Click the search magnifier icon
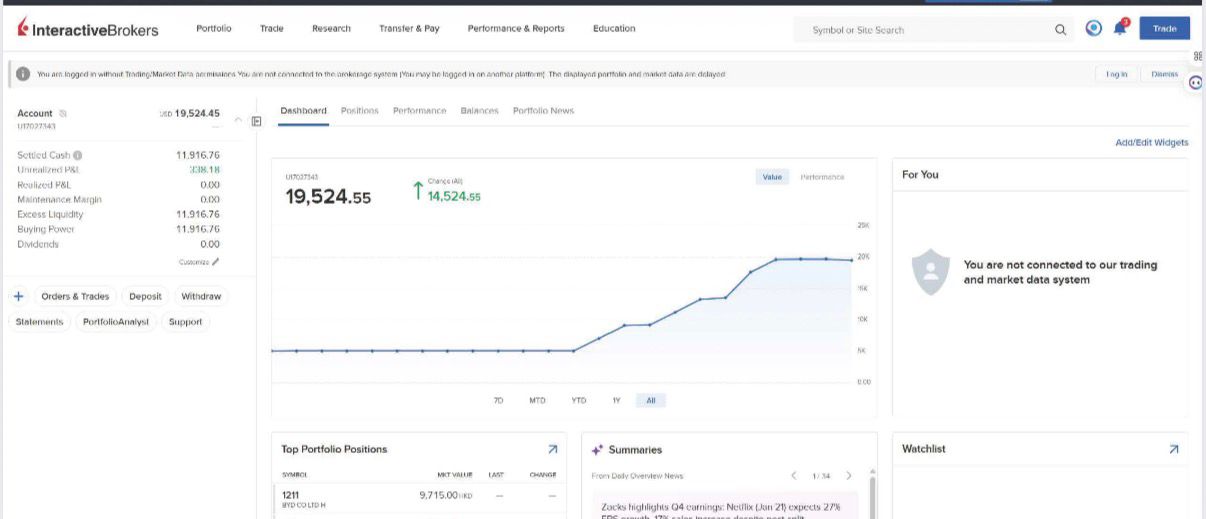The height and width of the screenshot is (519, 1206). [x=1060, y=29]
